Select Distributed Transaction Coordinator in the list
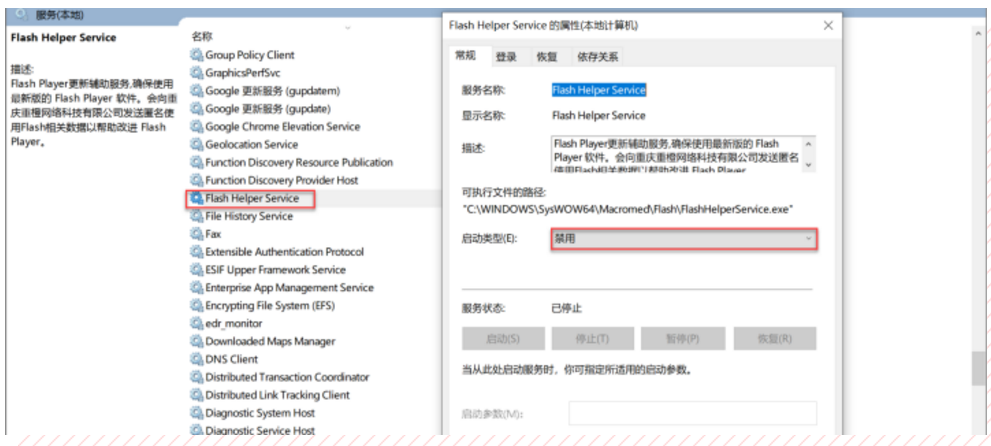The width and height of the screenshot is (991, 446). [286, 377]
